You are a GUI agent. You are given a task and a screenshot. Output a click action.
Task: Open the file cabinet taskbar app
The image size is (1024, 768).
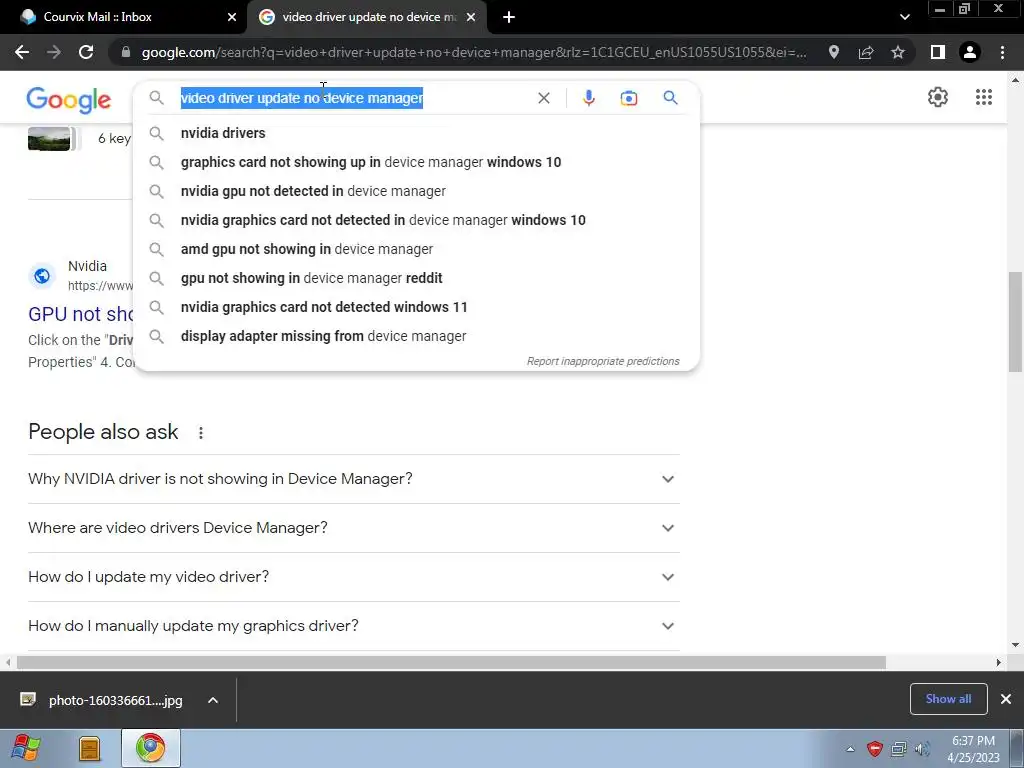pyautogui.click(x=89, y=748)
